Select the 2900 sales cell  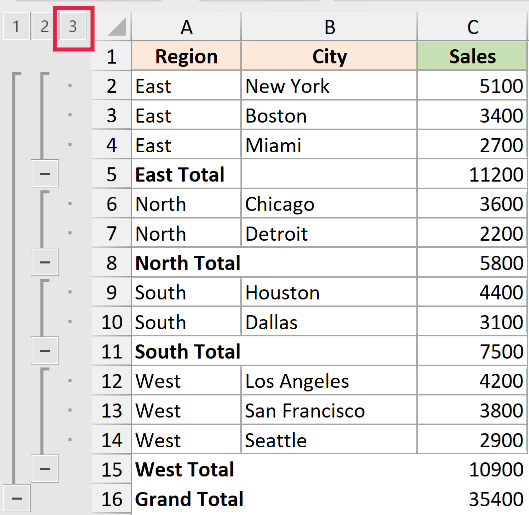coord(472,440)
